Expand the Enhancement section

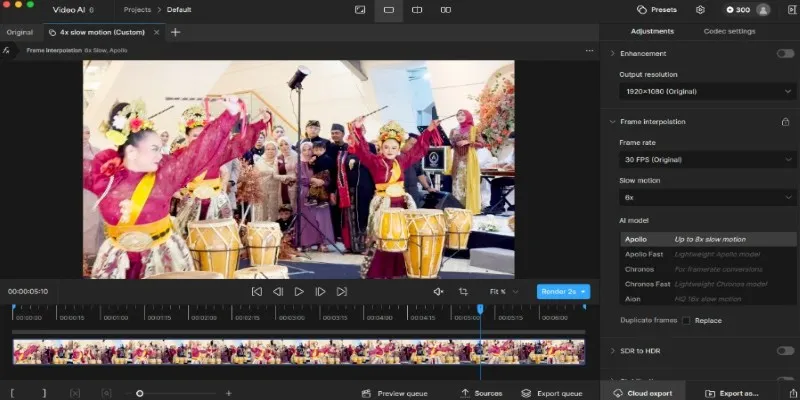(613, 54)
